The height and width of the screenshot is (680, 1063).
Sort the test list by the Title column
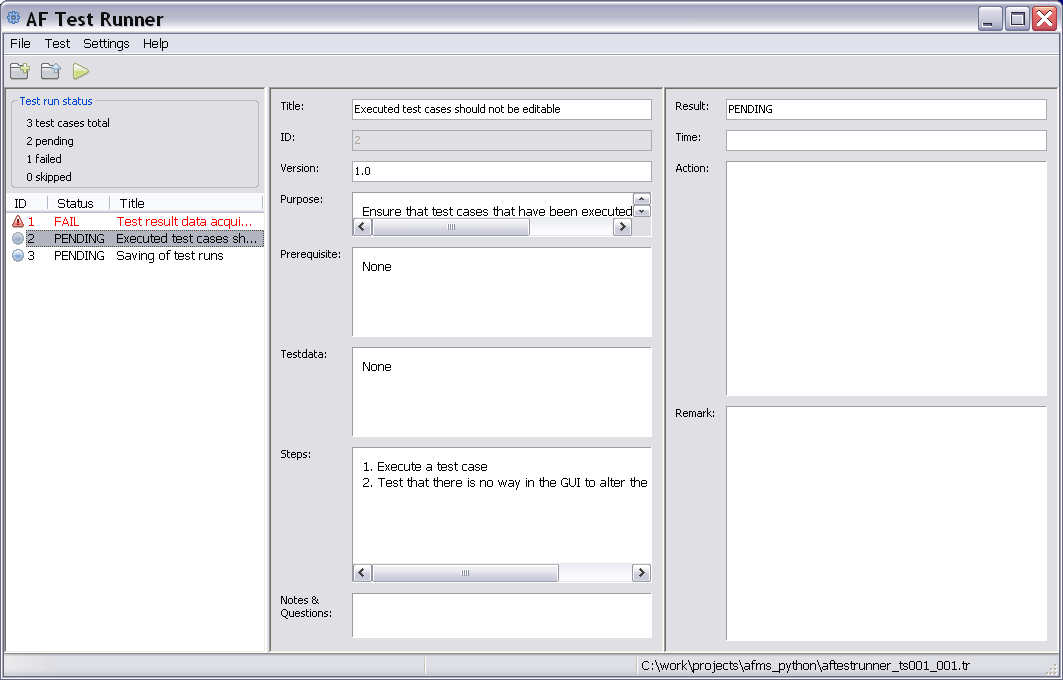point(131,203)
